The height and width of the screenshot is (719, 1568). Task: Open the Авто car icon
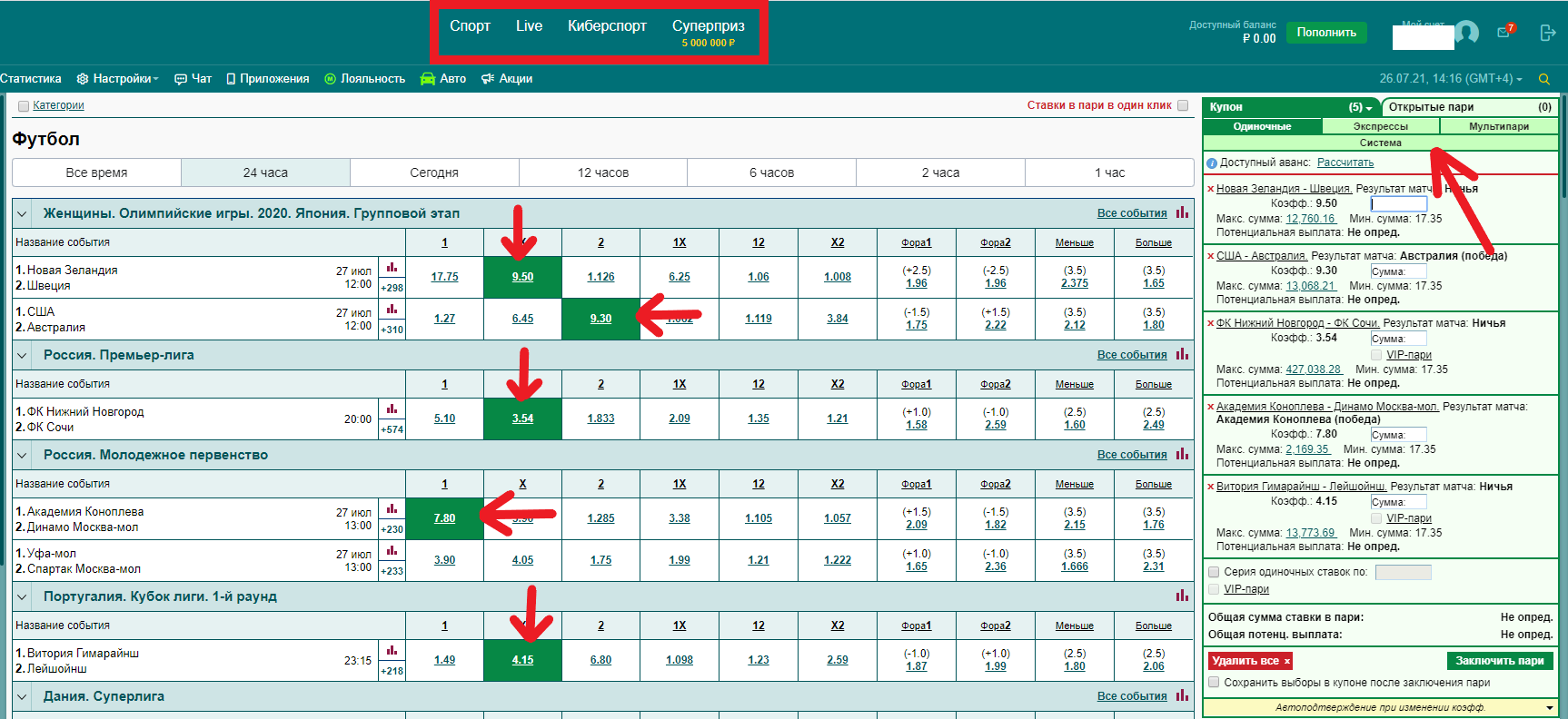[x=428, y=79]
